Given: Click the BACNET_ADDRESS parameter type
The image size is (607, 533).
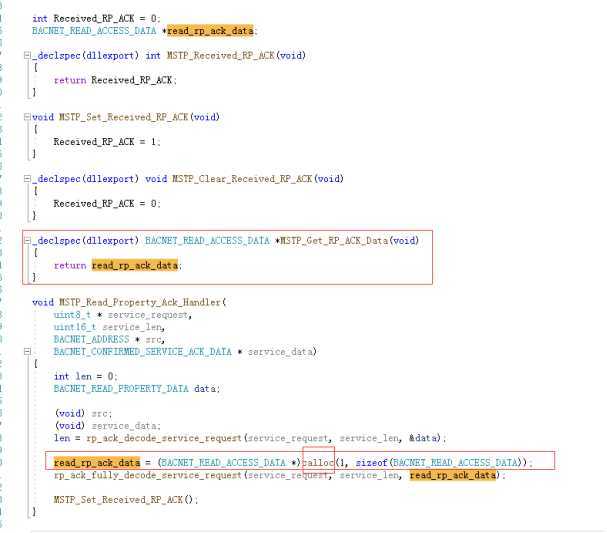Looking at the screenshot, I should pyautogui.click(x=91, y=339).
